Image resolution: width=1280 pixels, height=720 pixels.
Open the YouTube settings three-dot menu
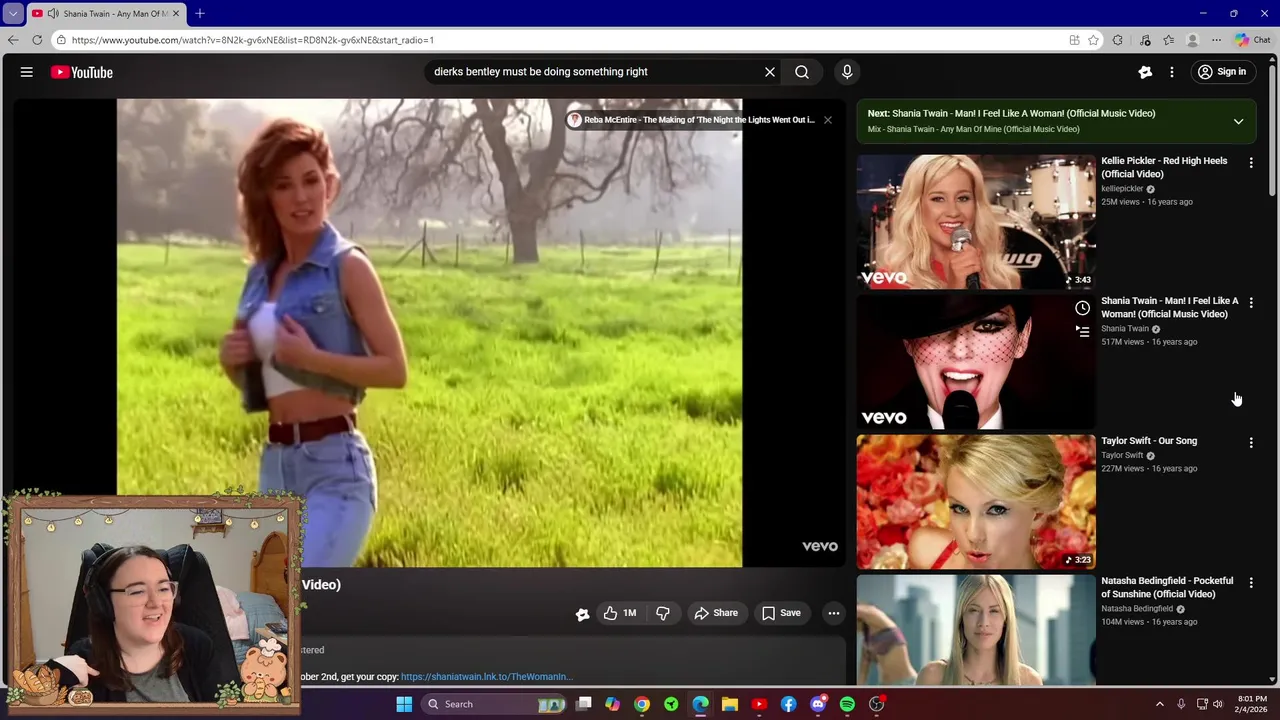coord(1172,72)
